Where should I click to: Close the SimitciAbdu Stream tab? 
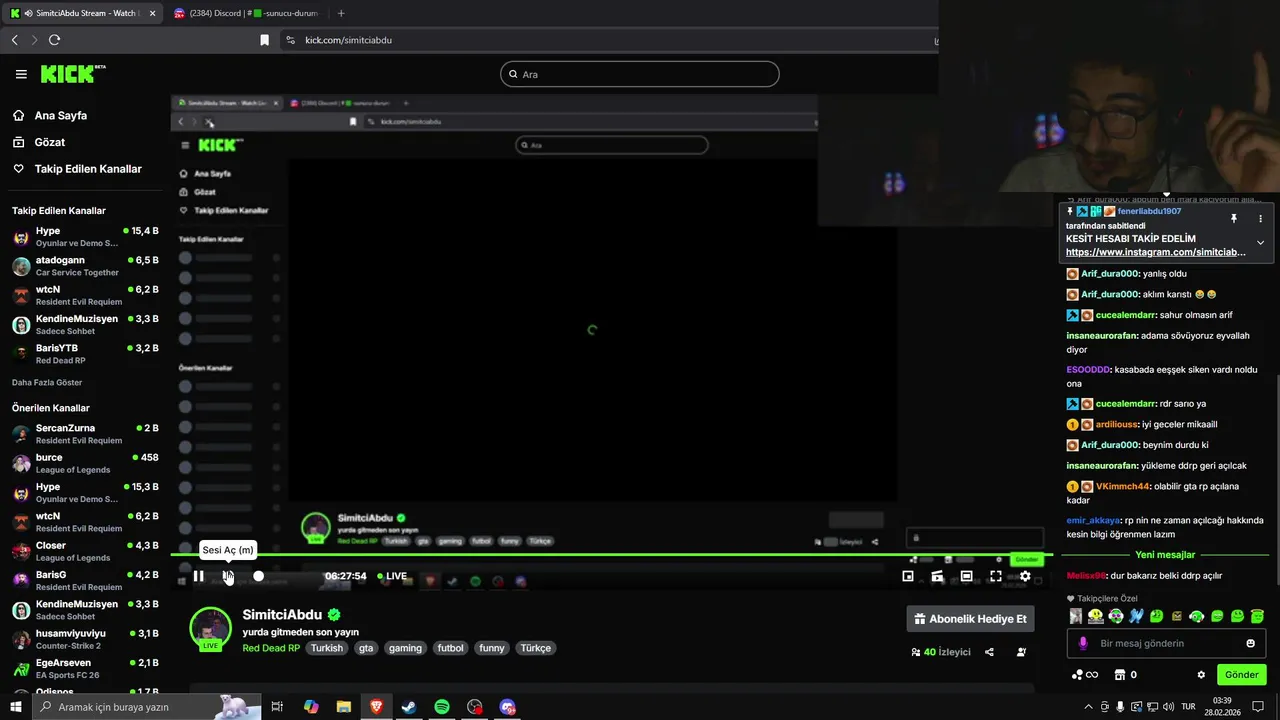tap(152, 13)
